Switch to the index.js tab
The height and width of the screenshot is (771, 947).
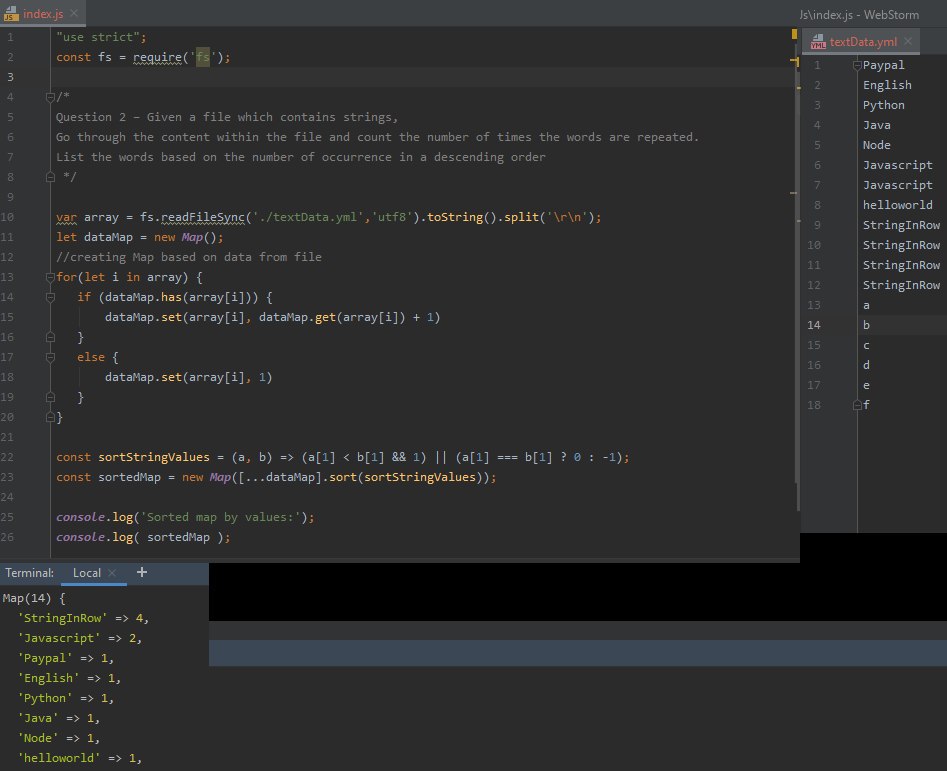[43, 13]
